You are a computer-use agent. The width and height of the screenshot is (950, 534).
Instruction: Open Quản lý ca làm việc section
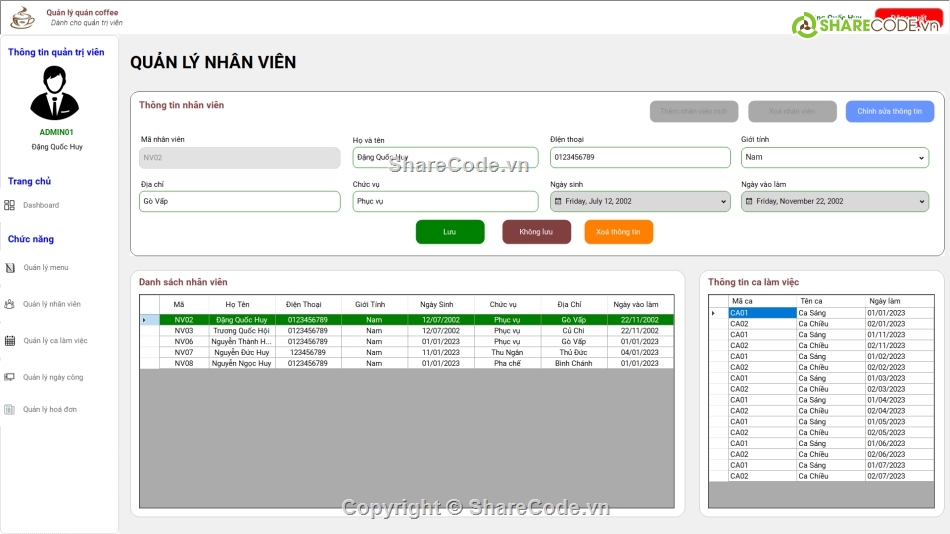56,341
